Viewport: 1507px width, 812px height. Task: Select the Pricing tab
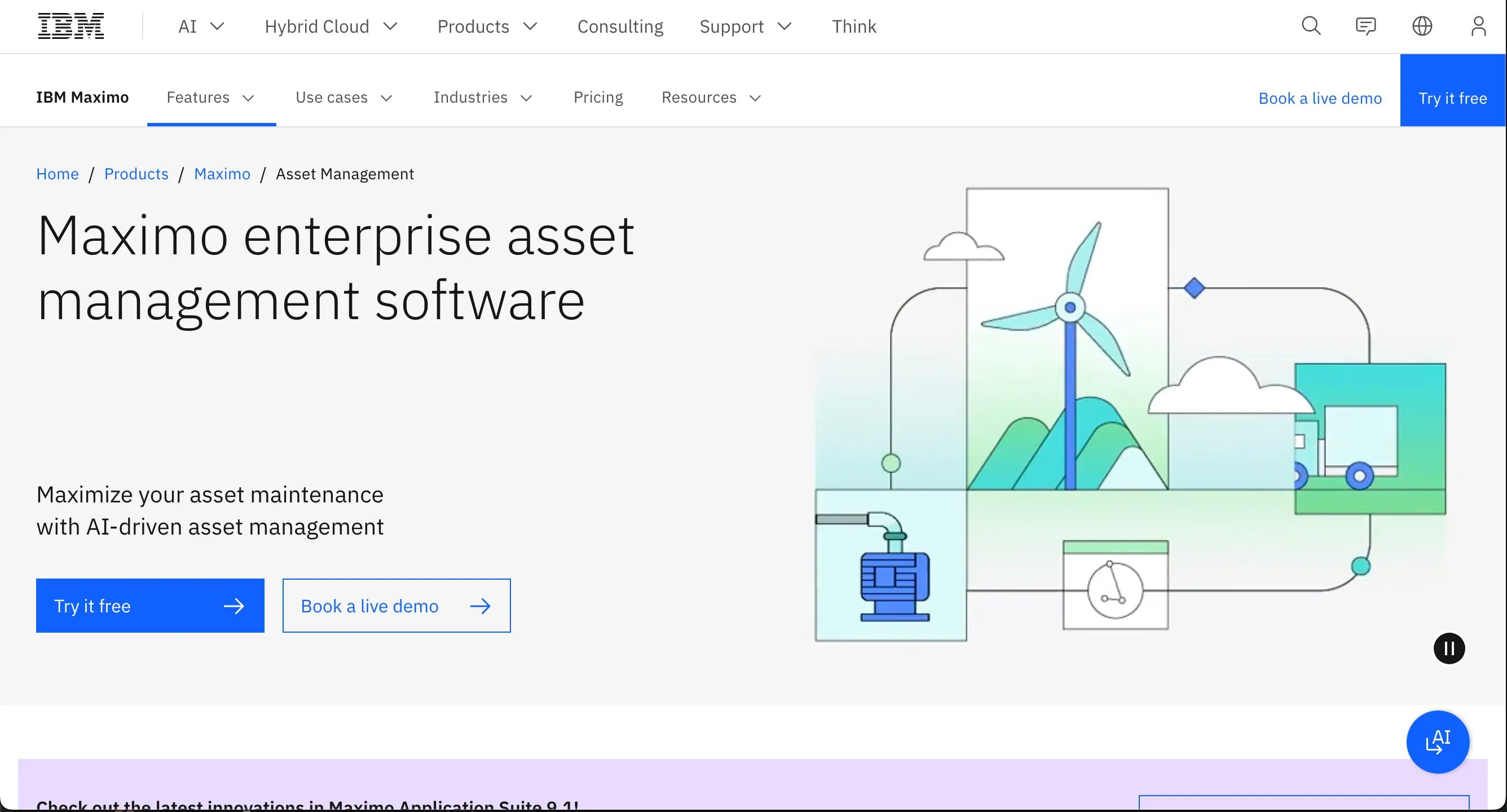point(598,97)
